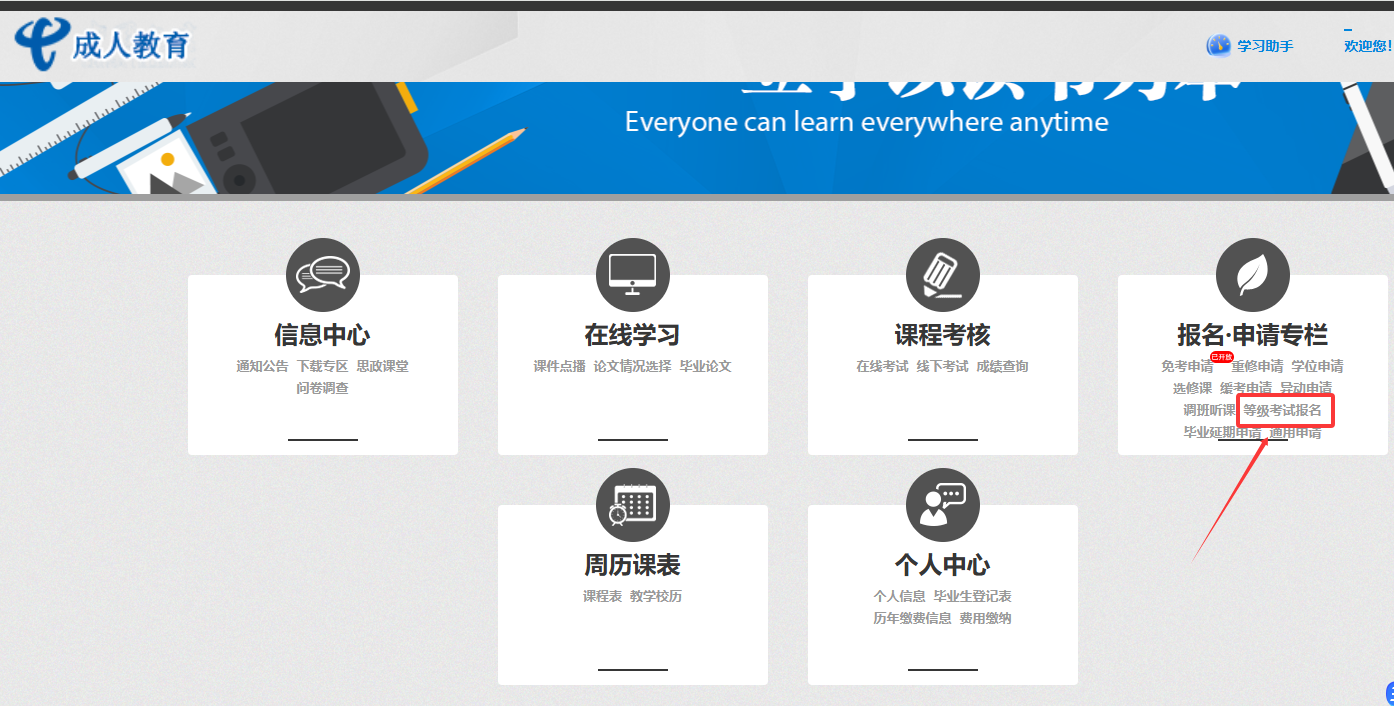
Task: Select 在线考试 under 课程考核
Action: [x=882, y=366]
